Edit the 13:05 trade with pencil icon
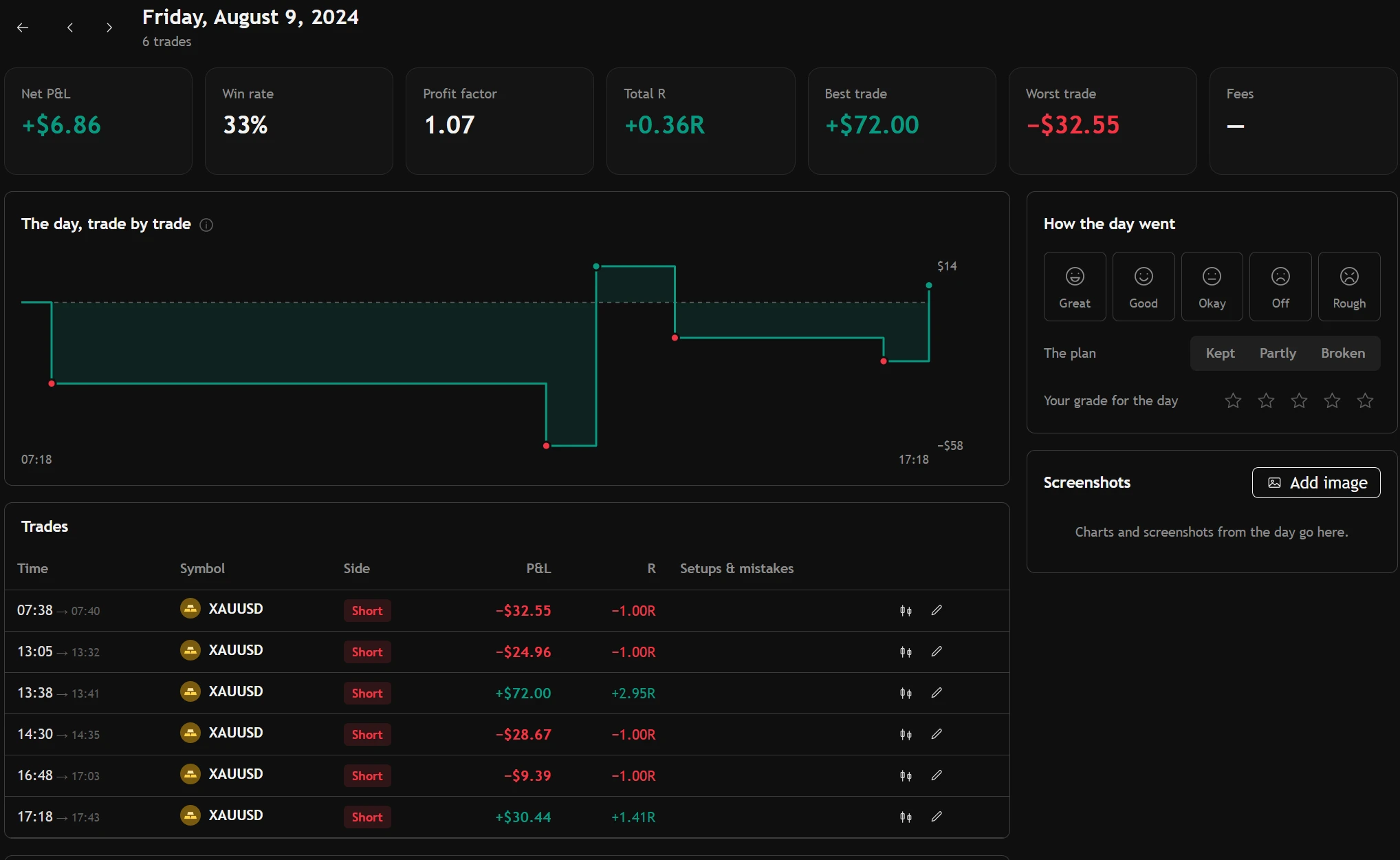This screenshot has height=860, width=1400. 937,652
